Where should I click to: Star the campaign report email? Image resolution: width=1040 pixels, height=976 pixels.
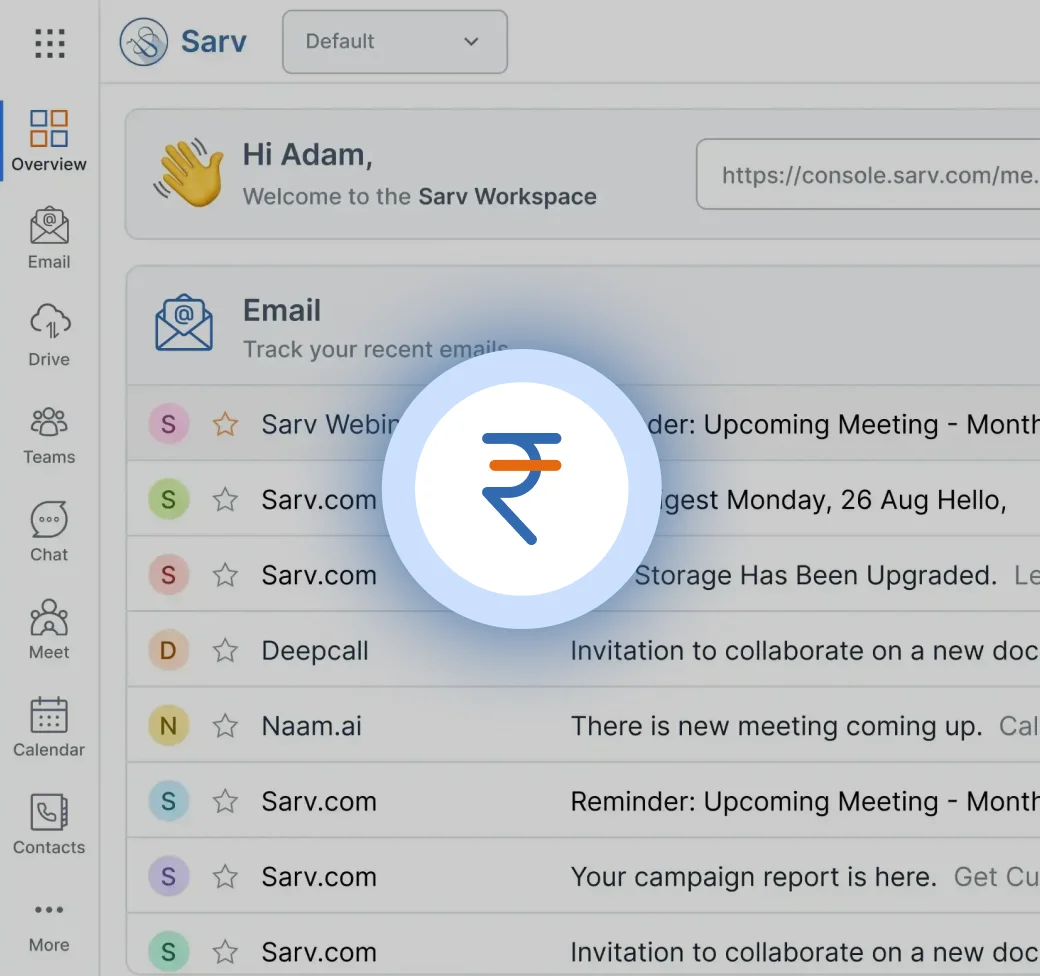[226, 877]
